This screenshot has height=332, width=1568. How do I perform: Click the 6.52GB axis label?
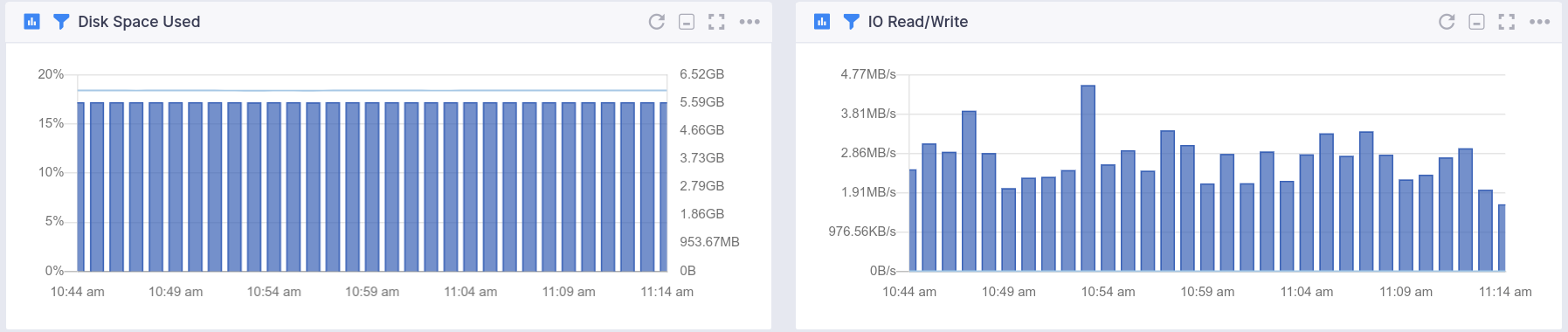(702, 74)
